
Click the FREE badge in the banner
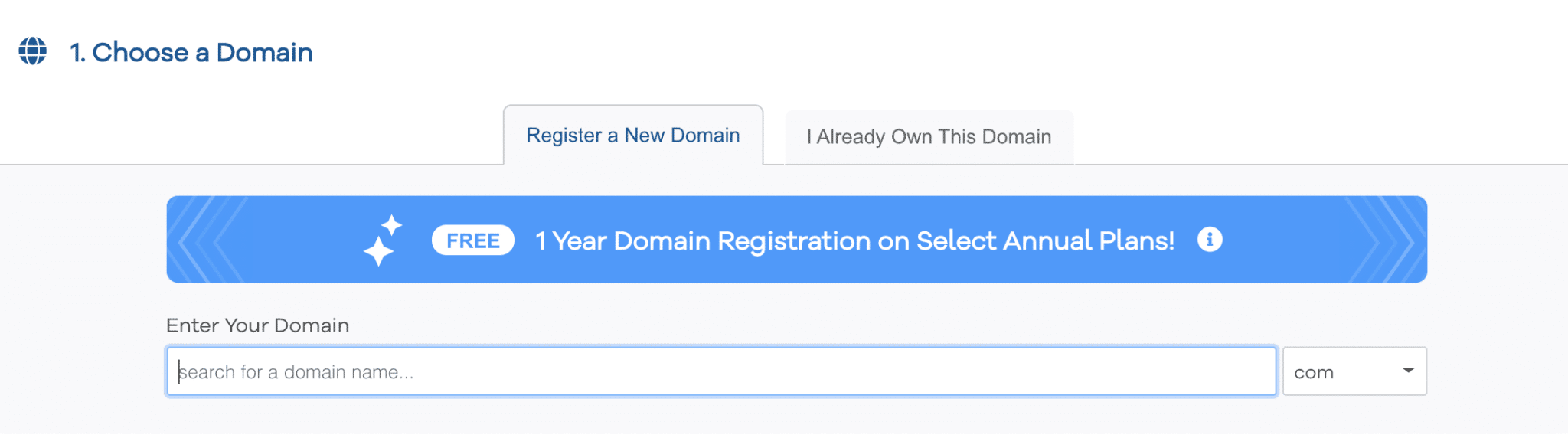point(473,240)
